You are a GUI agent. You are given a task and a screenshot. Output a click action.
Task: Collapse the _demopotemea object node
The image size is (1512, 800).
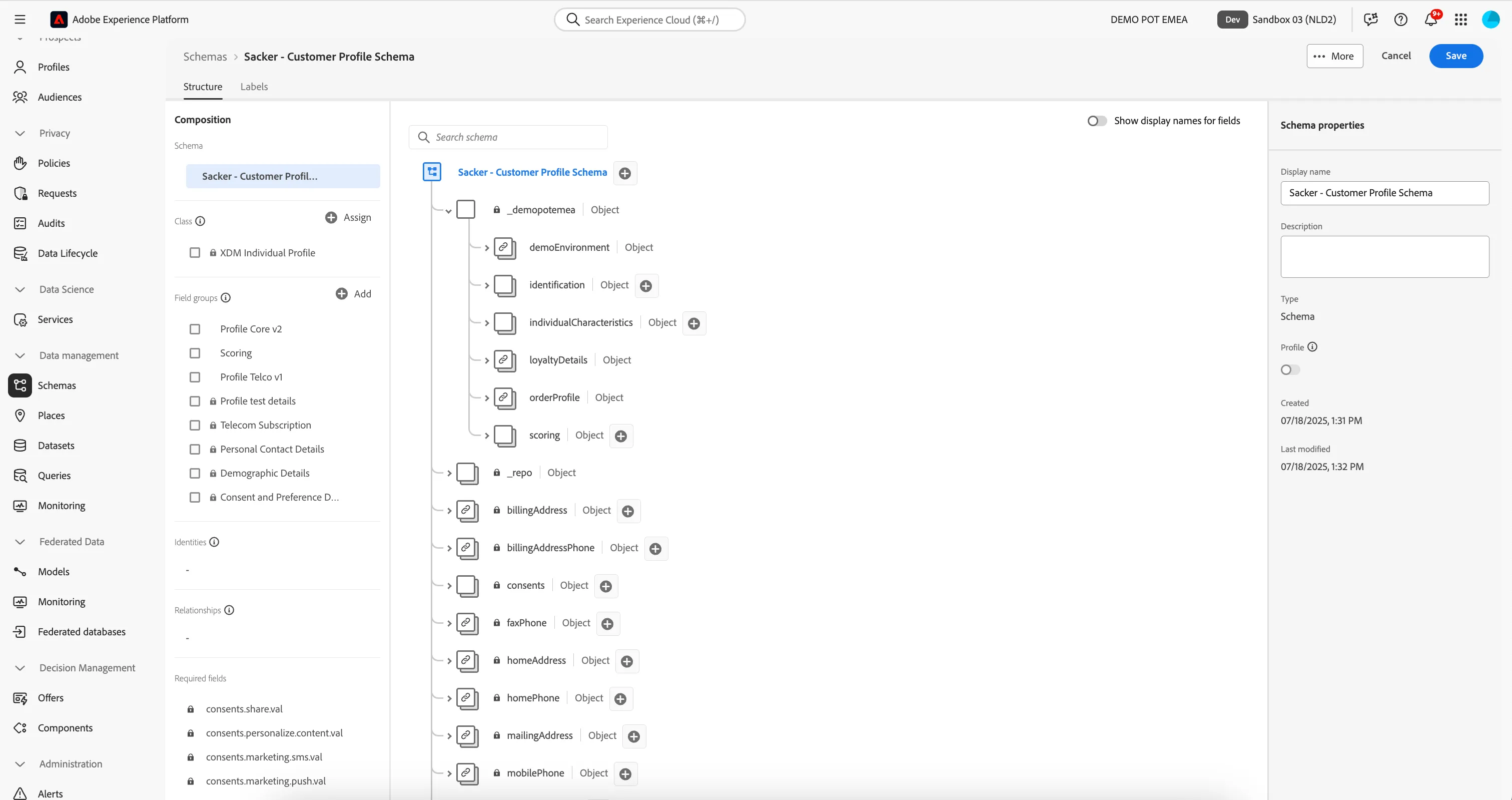click(x=448, y=211)
